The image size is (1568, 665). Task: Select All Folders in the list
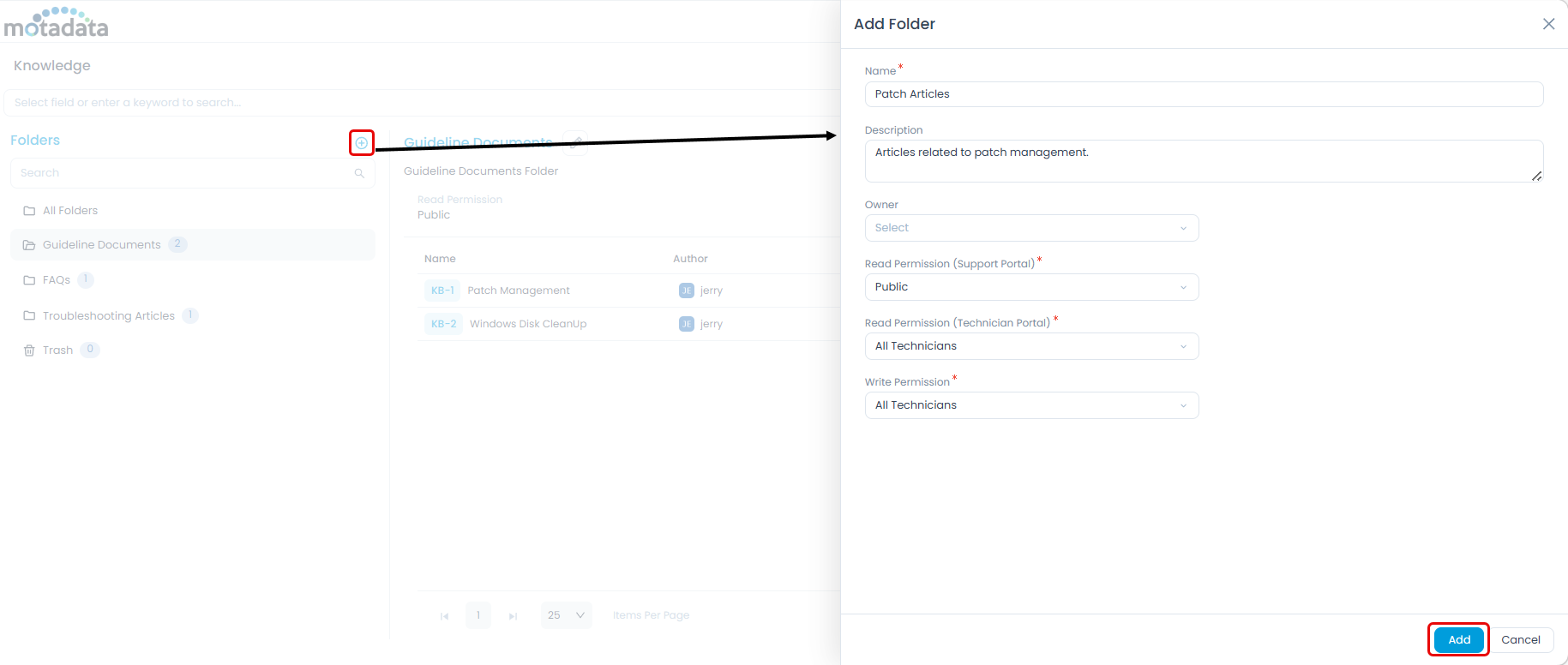tap(70, 211)
